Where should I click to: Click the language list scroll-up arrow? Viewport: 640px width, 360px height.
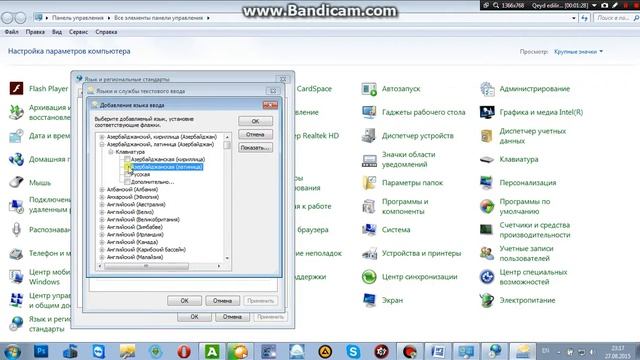point(227,137)
